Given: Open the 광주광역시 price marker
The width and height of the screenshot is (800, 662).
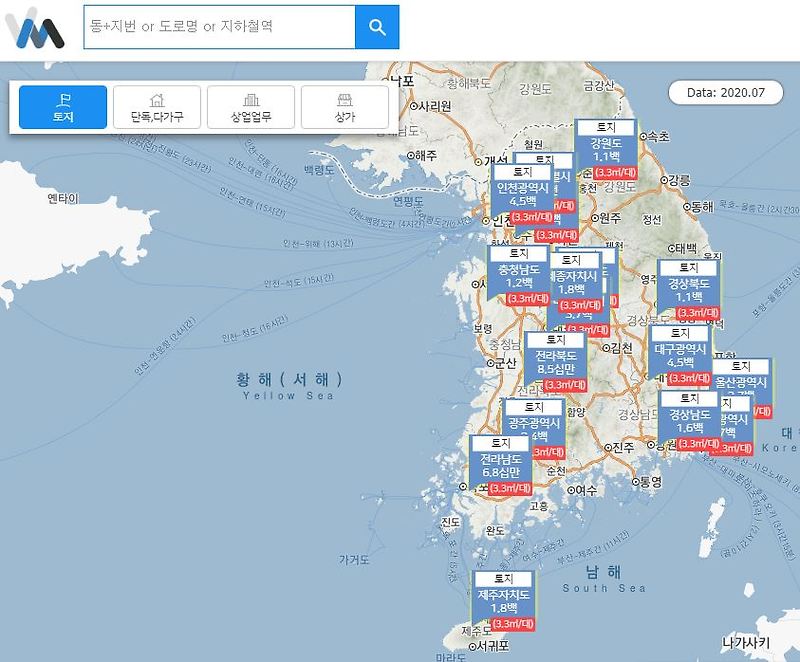Looking at the screenshot, I should pyautogui.click(x=534, y=421).
